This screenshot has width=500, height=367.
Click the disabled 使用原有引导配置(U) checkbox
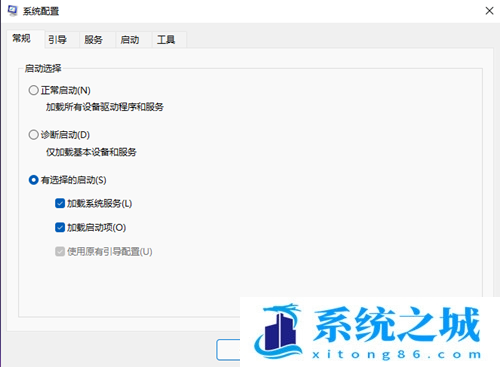click(x=60, y=251)
